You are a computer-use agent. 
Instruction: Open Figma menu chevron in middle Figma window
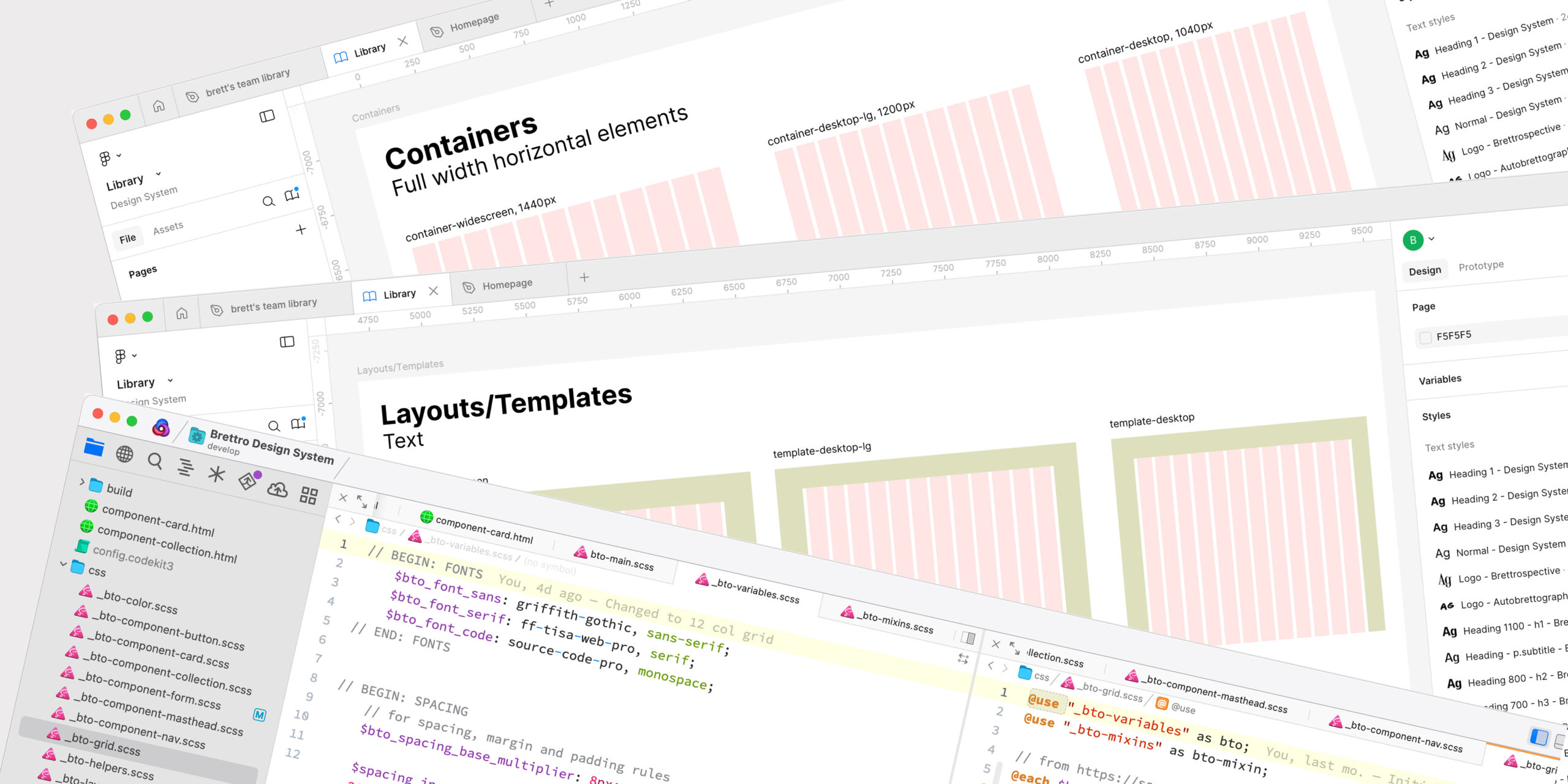tap(134, 355)
